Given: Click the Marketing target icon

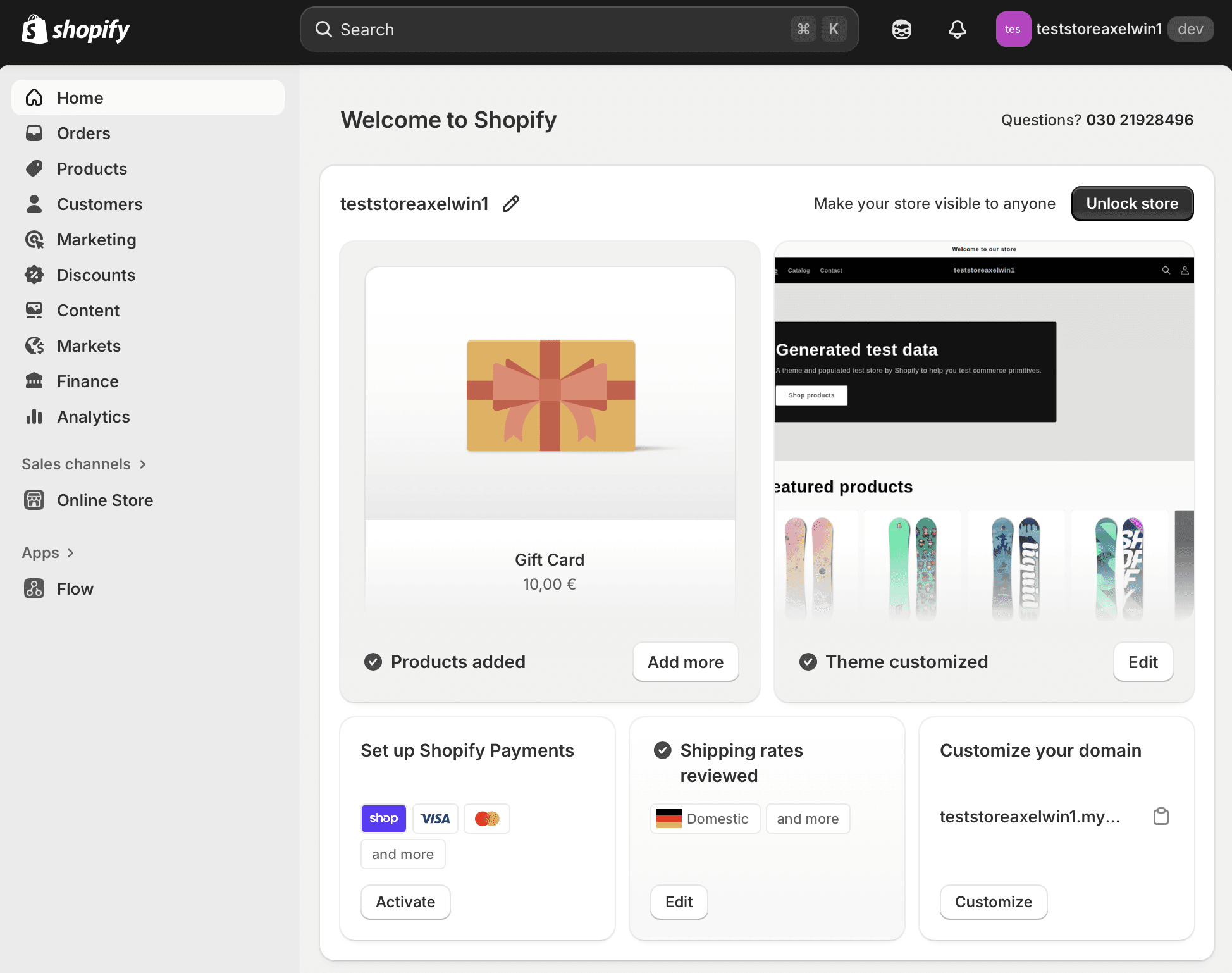Looking at the screenshot, I should pos(34,239).
